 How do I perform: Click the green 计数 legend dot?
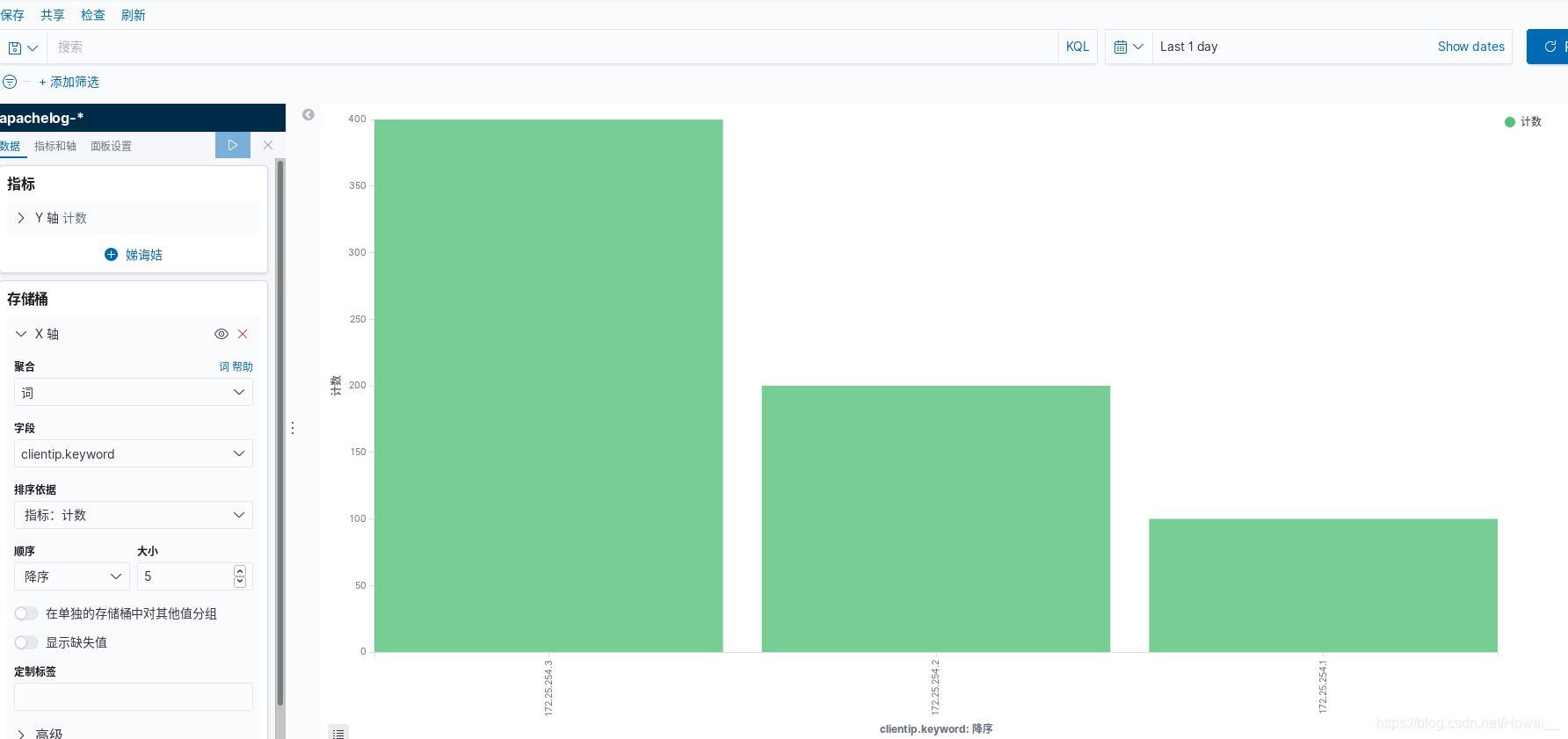pyautogui.click(x=1510, y=122)
